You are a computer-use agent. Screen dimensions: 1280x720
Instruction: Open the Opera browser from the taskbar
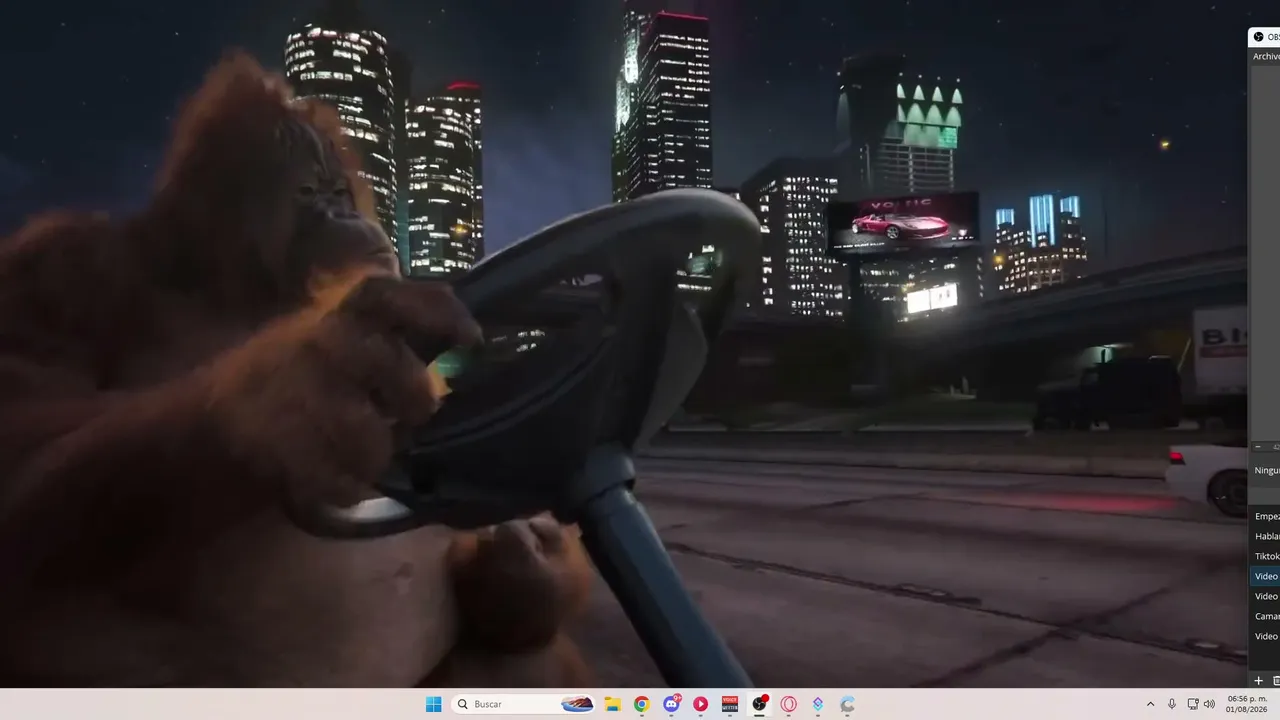point(789,704)
